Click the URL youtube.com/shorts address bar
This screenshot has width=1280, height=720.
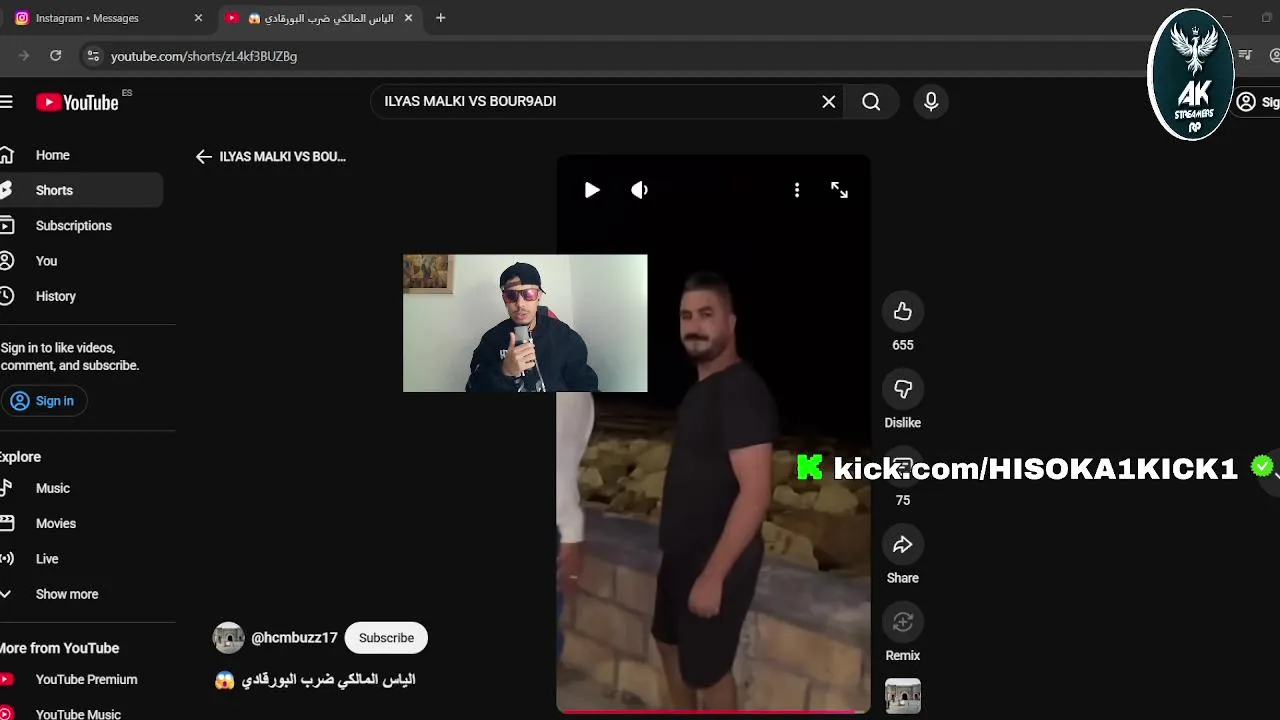(x=204, y=56)
